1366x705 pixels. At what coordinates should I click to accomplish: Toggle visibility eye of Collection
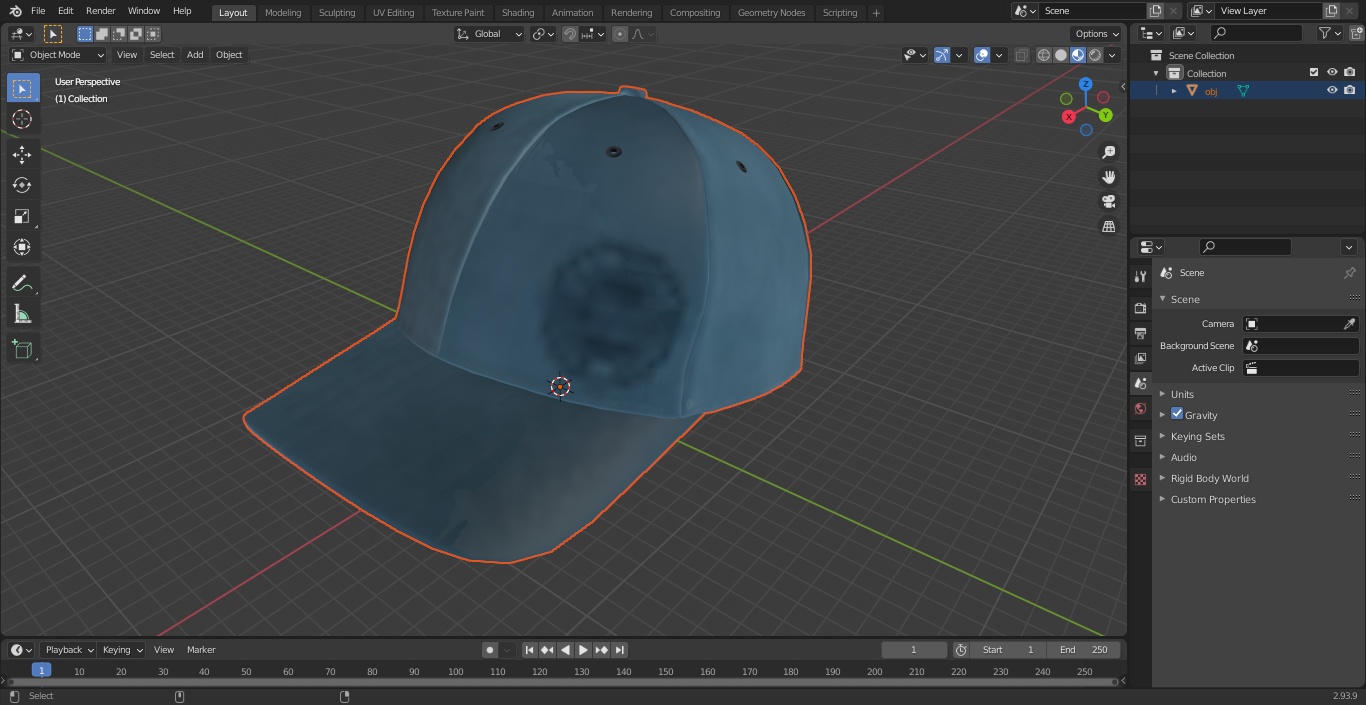coord(1332,73)
